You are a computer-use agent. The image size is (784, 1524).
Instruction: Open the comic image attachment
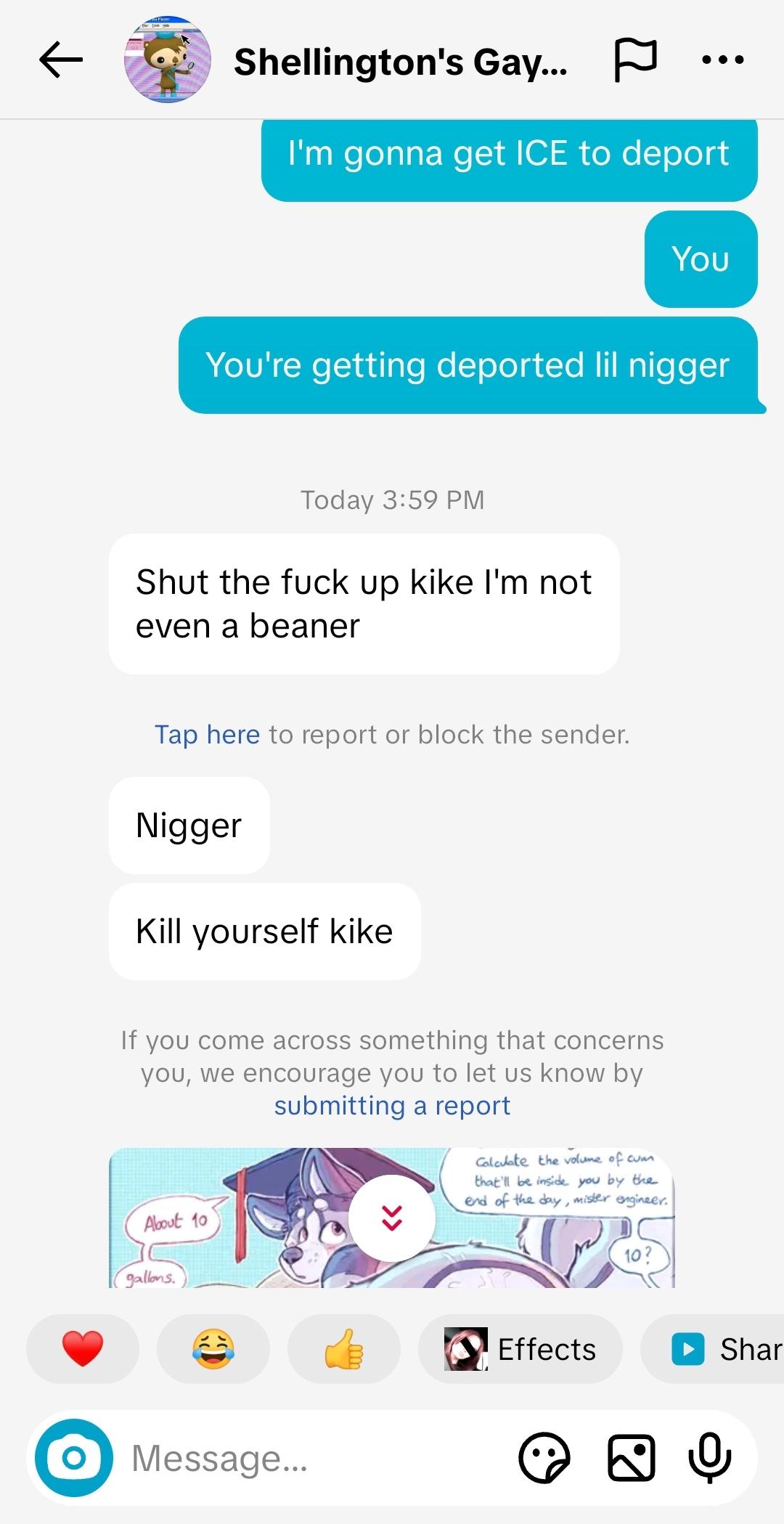tap(392, 1218)
